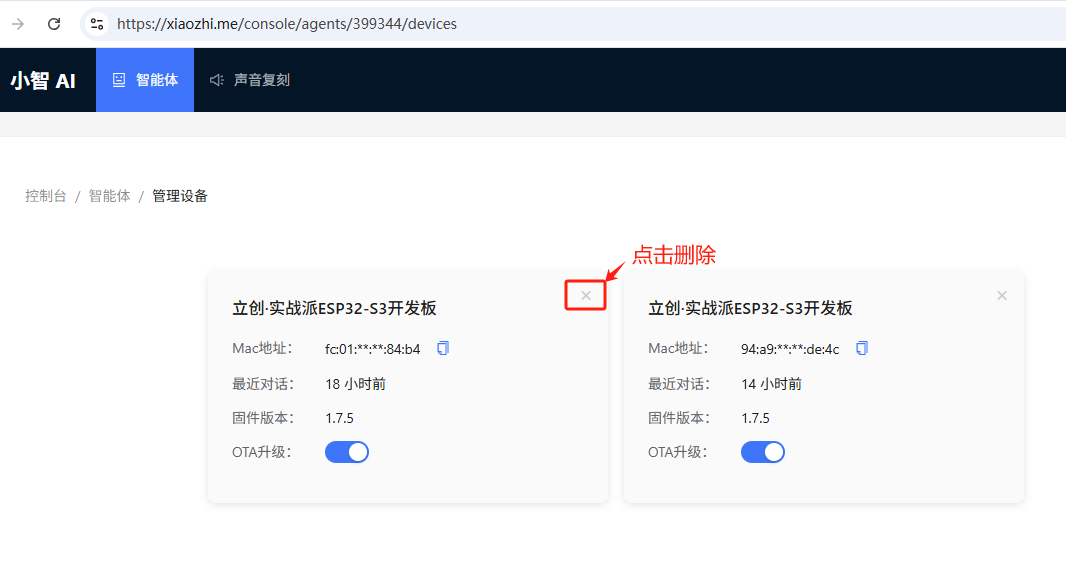1066x577 pixels.
Task: Copy Mac address fc:01:**:**:84:b4
Action: (x=443, y=348)
